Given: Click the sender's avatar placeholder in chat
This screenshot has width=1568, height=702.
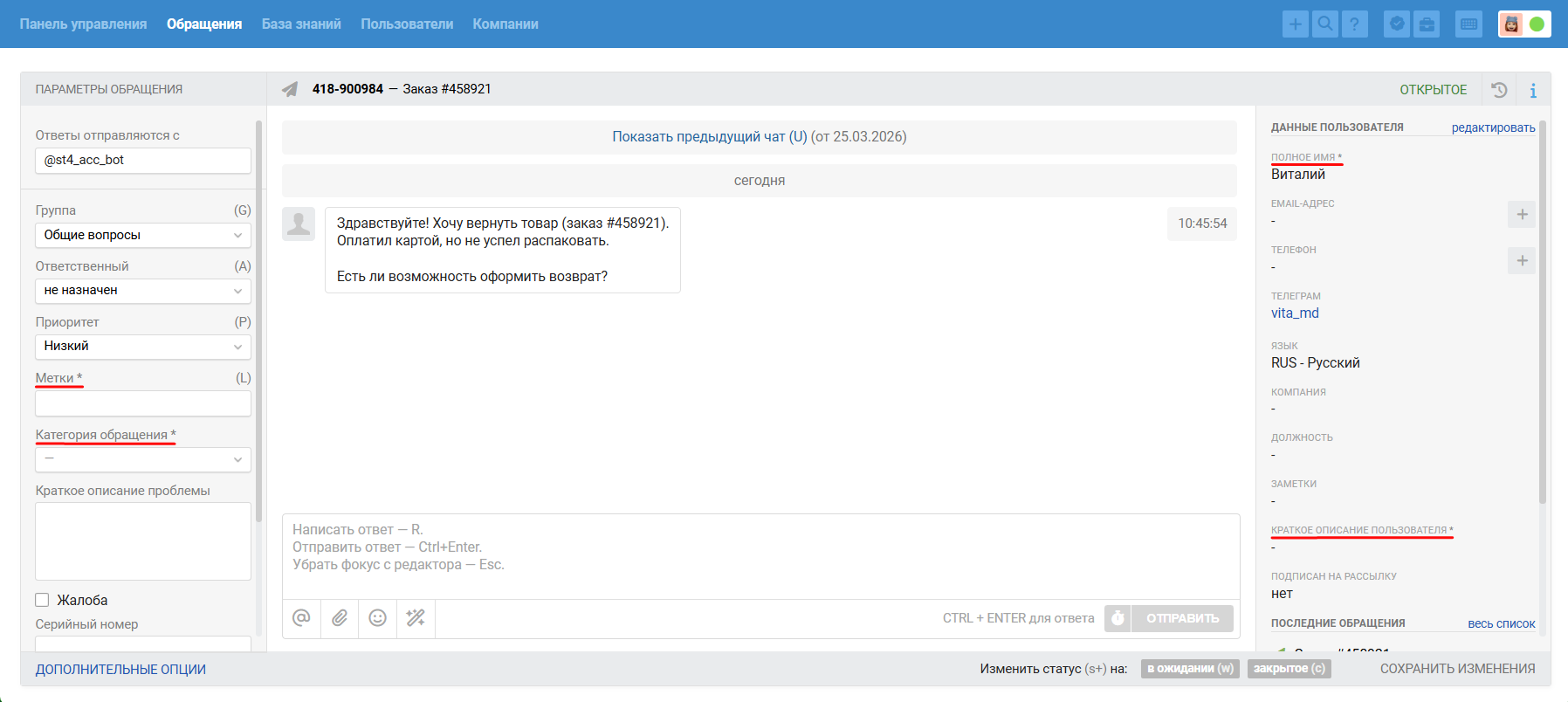Looking at the screenshot, I should (299, 224).
